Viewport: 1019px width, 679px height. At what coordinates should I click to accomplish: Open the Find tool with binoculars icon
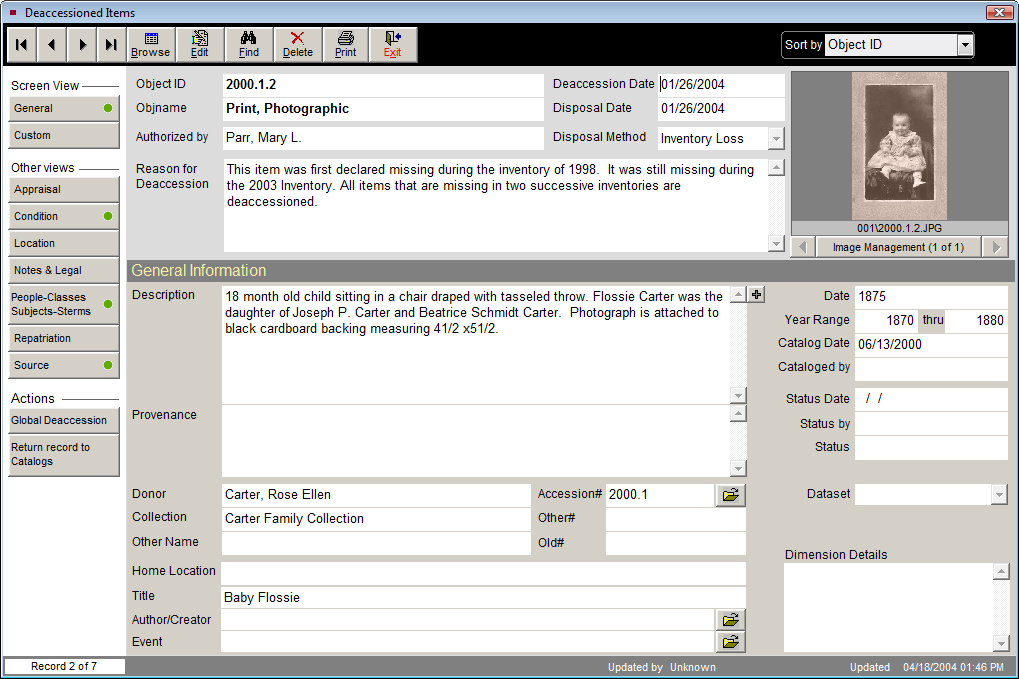(x=248, y=44)
